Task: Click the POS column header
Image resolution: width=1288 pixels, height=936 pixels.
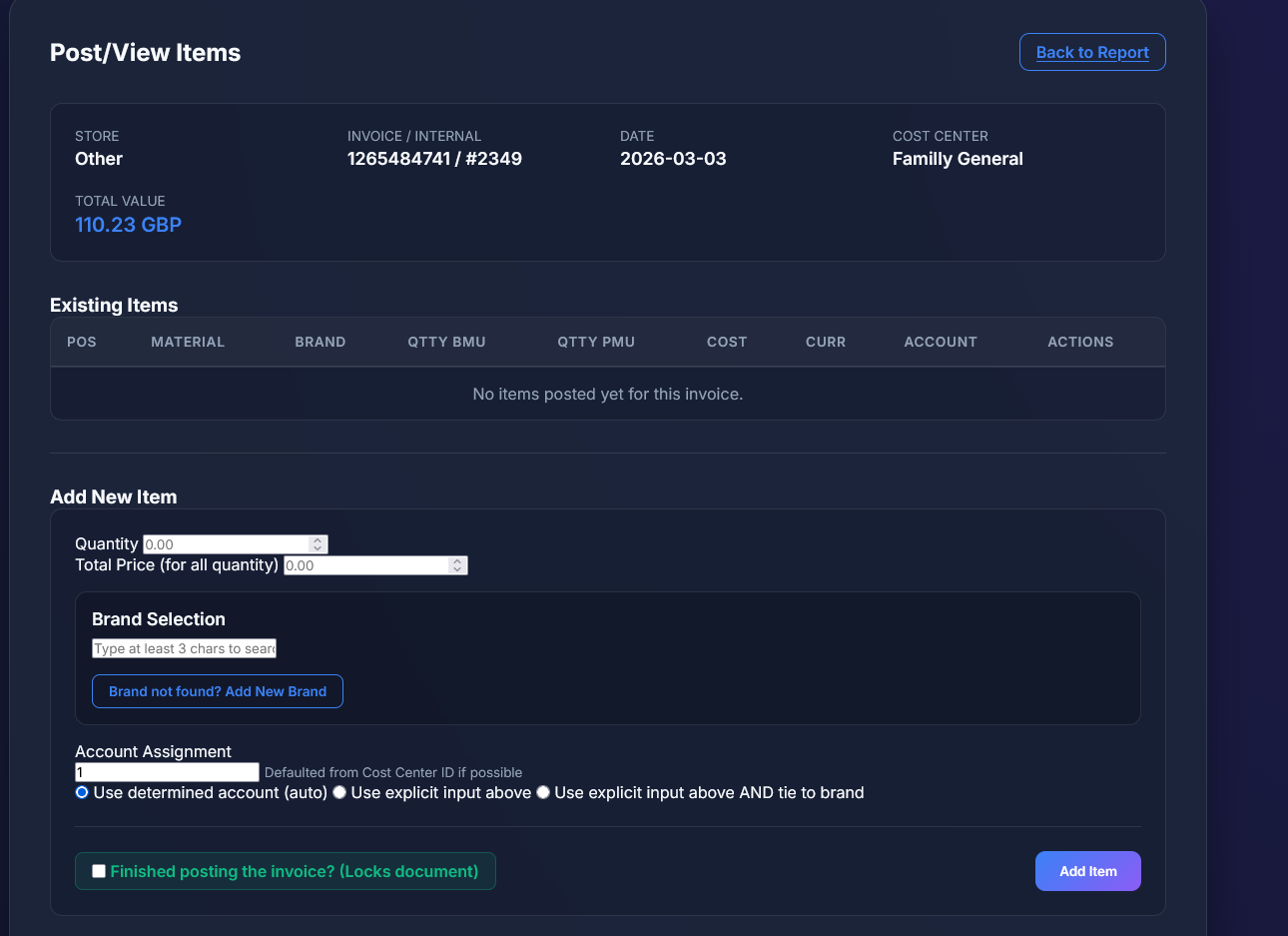Action: pyautogui.click(x=82, y=342)
